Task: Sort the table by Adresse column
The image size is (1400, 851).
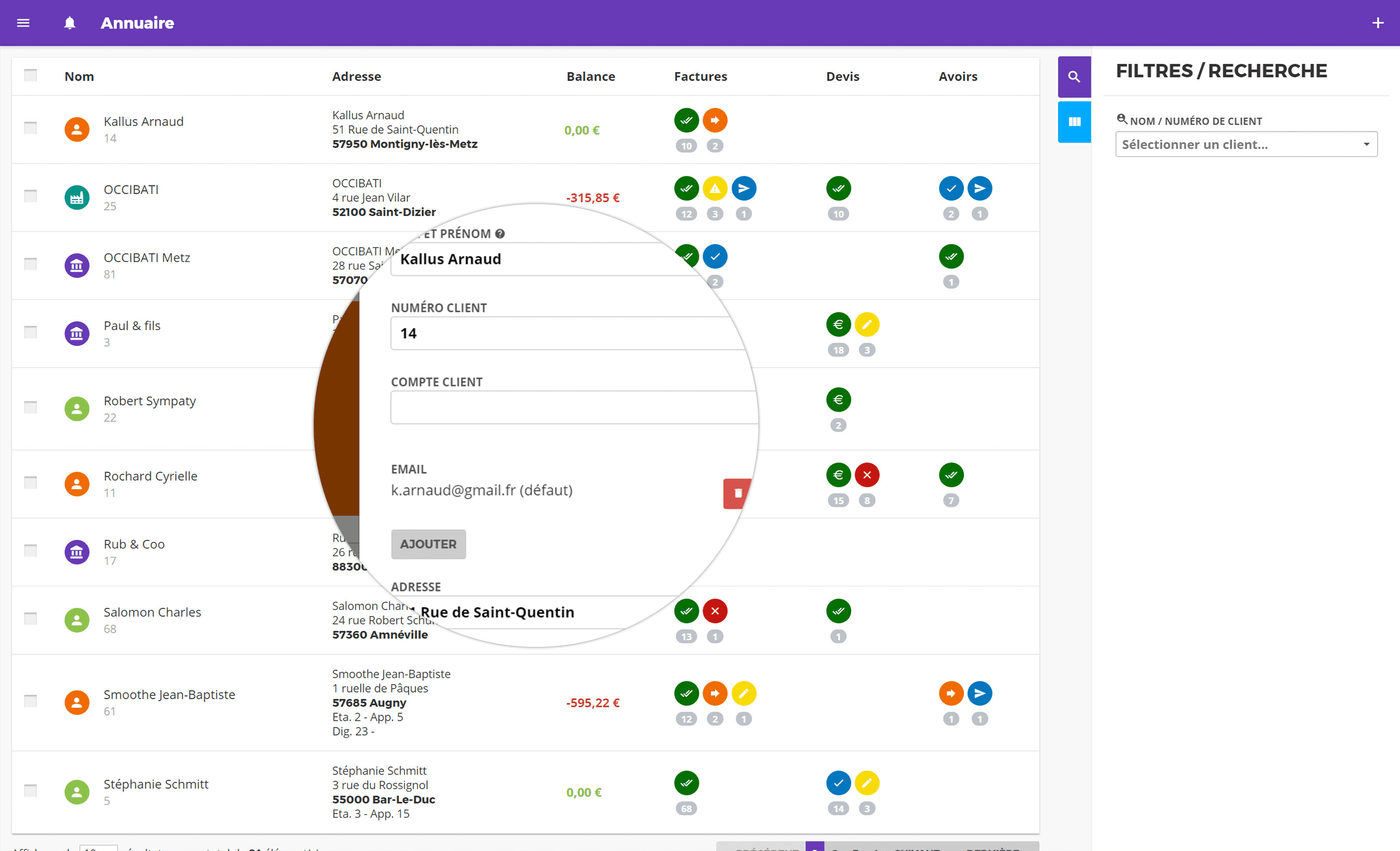Action: click(x=356, y=76)
